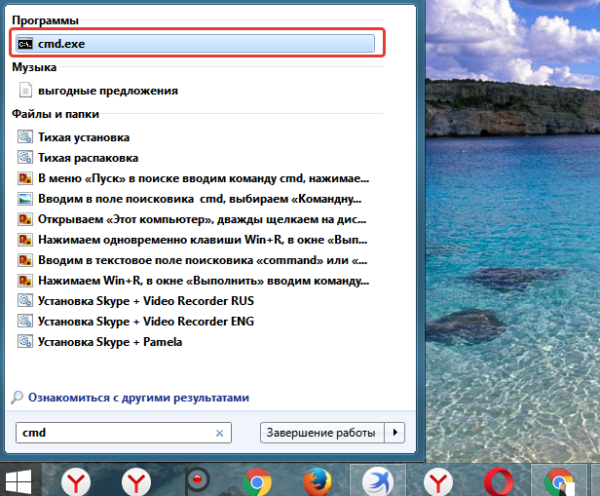Expand the shutdown options arrow
The width and height of the screenshot is (600, 496).
[x=395, y=433]
